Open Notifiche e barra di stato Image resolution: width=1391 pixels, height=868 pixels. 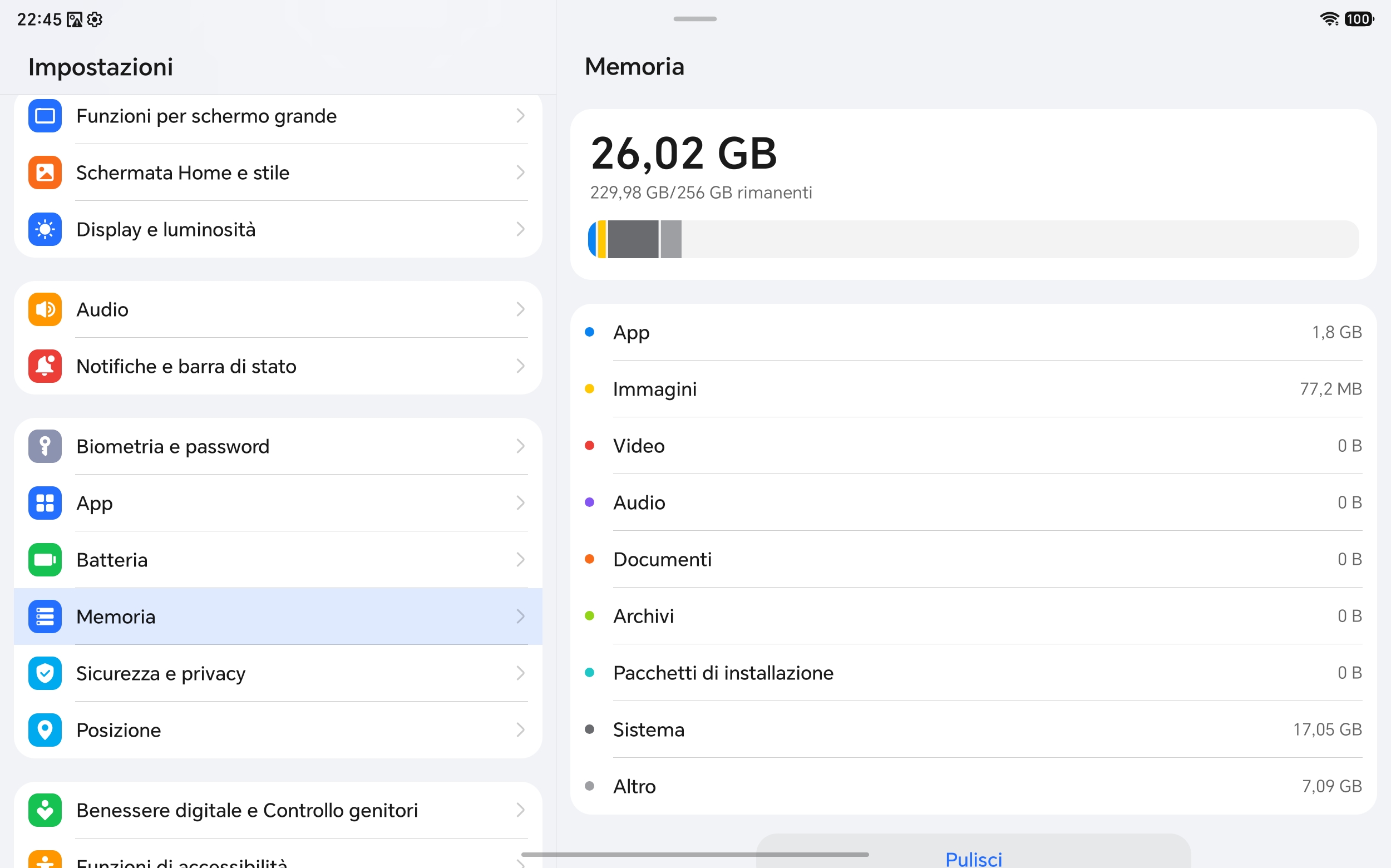coord(278,366)
